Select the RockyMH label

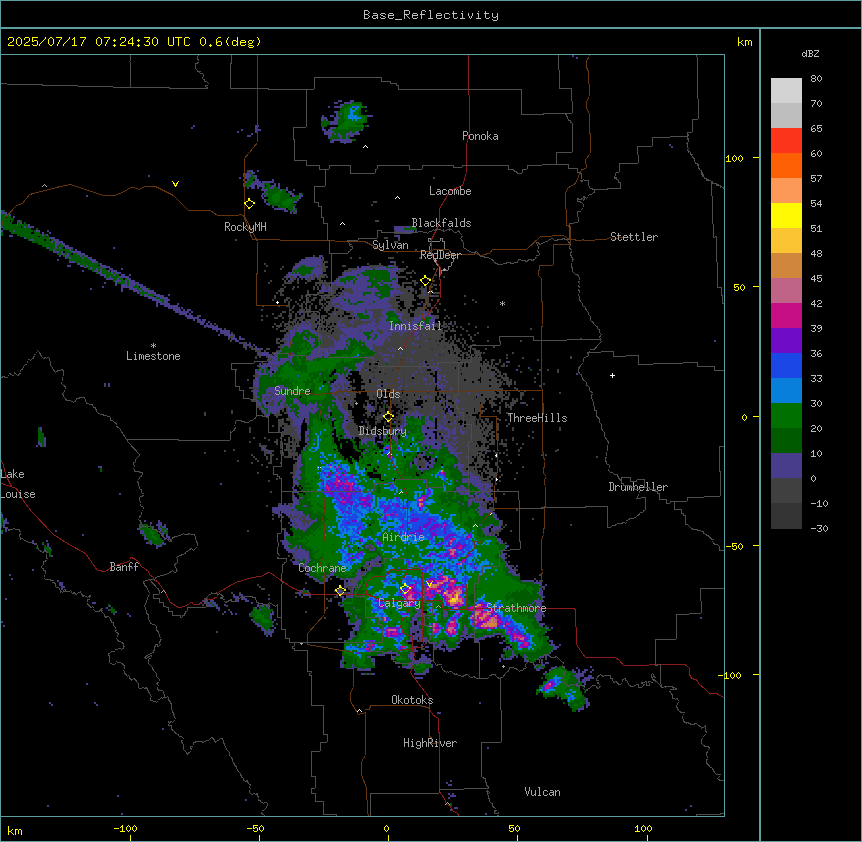245,227
